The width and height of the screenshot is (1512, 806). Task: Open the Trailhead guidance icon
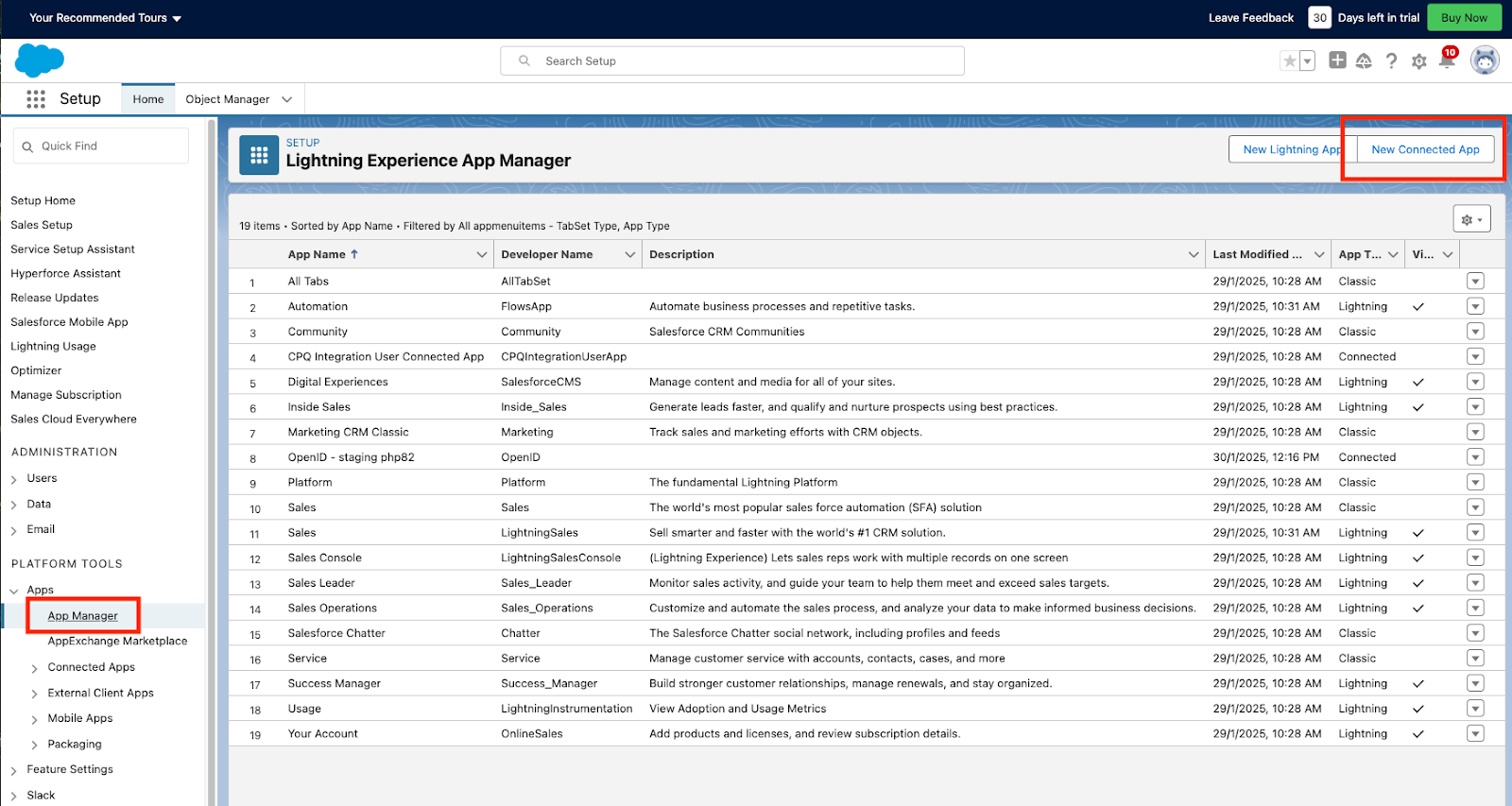pyautogui.click(x=1364, y=61)
